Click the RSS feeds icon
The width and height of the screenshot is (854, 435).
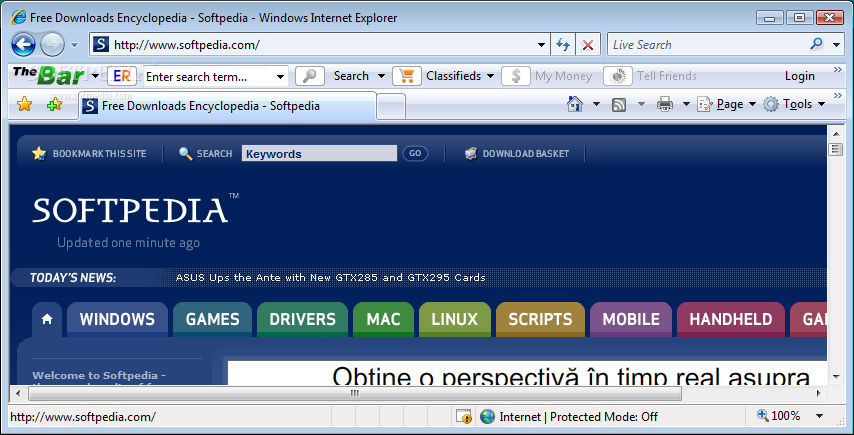[619, 105]
